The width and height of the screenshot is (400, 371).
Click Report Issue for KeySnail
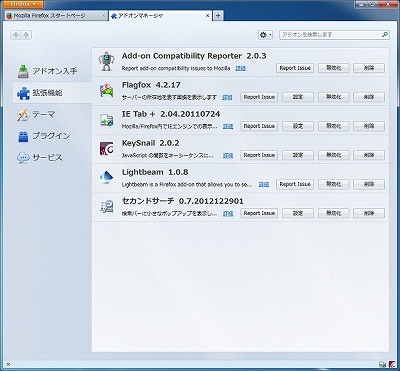(x=259, y=155)
